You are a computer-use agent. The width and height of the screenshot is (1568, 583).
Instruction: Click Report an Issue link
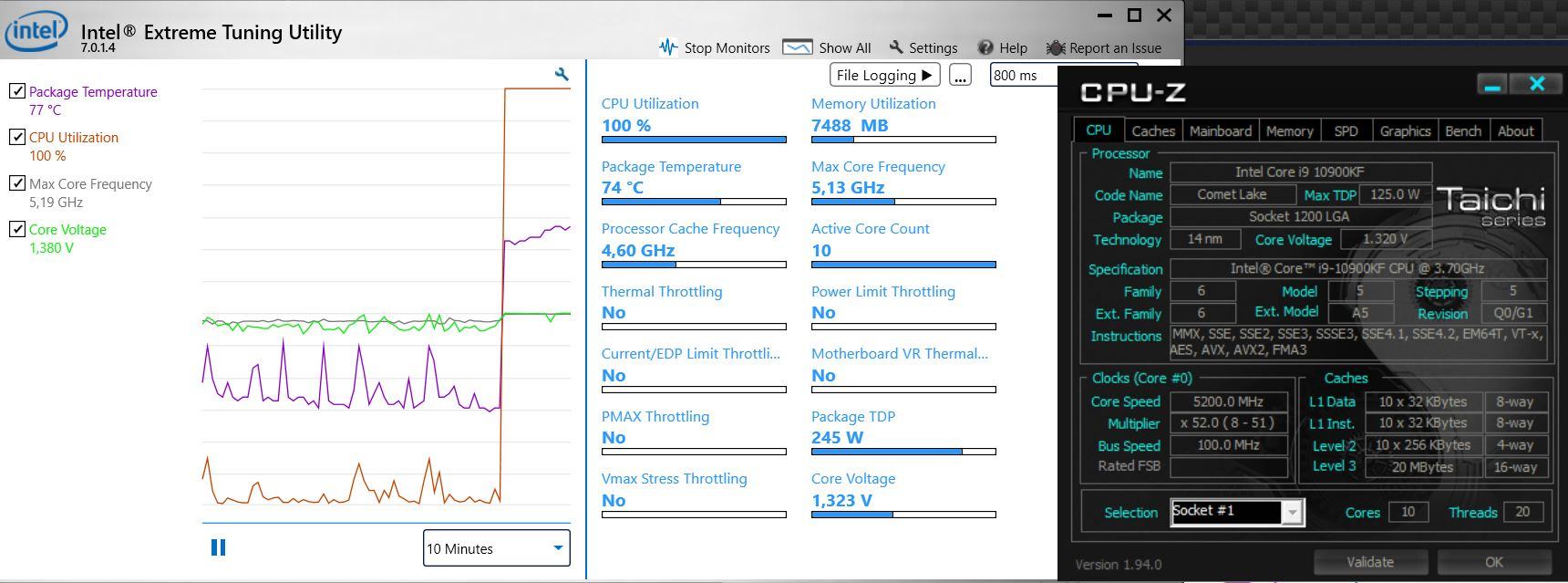coord(1115,47)
